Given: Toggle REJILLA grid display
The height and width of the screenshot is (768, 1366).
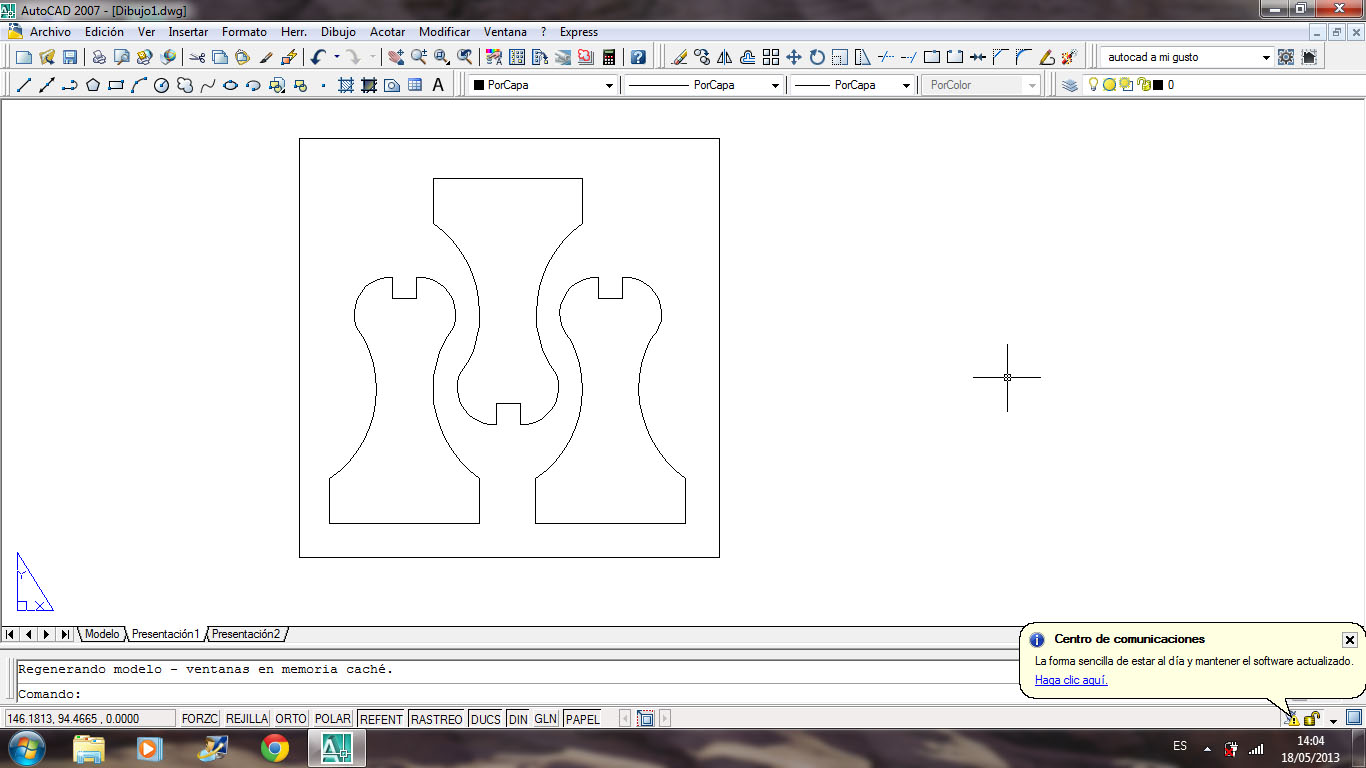Looking at the screenshot, I should tap(246, 719).
